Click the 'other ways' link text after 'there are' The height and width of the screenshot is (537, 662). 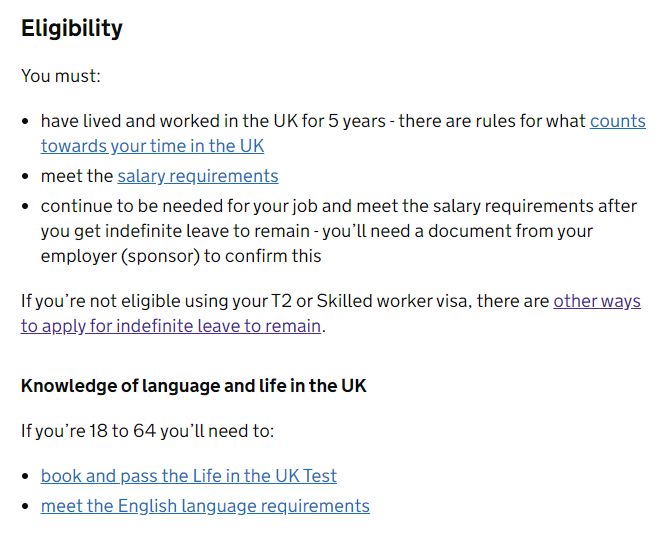(597, 301)
